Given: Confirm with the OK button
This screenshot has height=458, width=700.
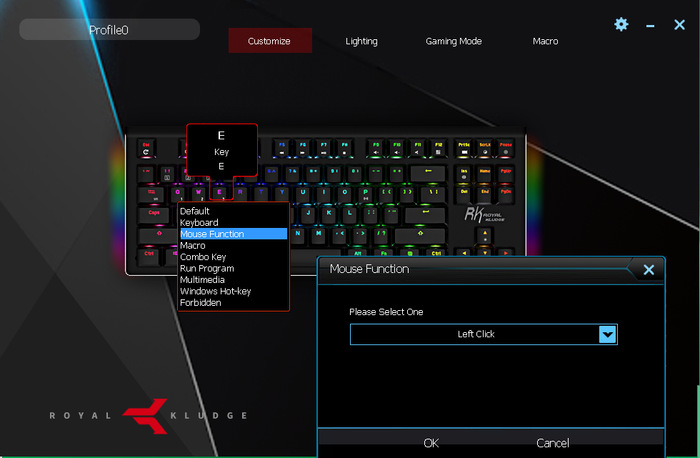Looking at the screenshot, I should (431, 443).
